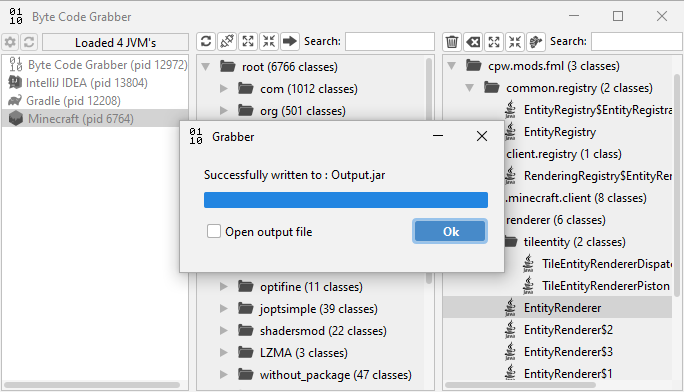Click the right arrow add-to-selection icon
This screenshot has width=684, height=392.
pyautogui.click(x=290, y=41)
